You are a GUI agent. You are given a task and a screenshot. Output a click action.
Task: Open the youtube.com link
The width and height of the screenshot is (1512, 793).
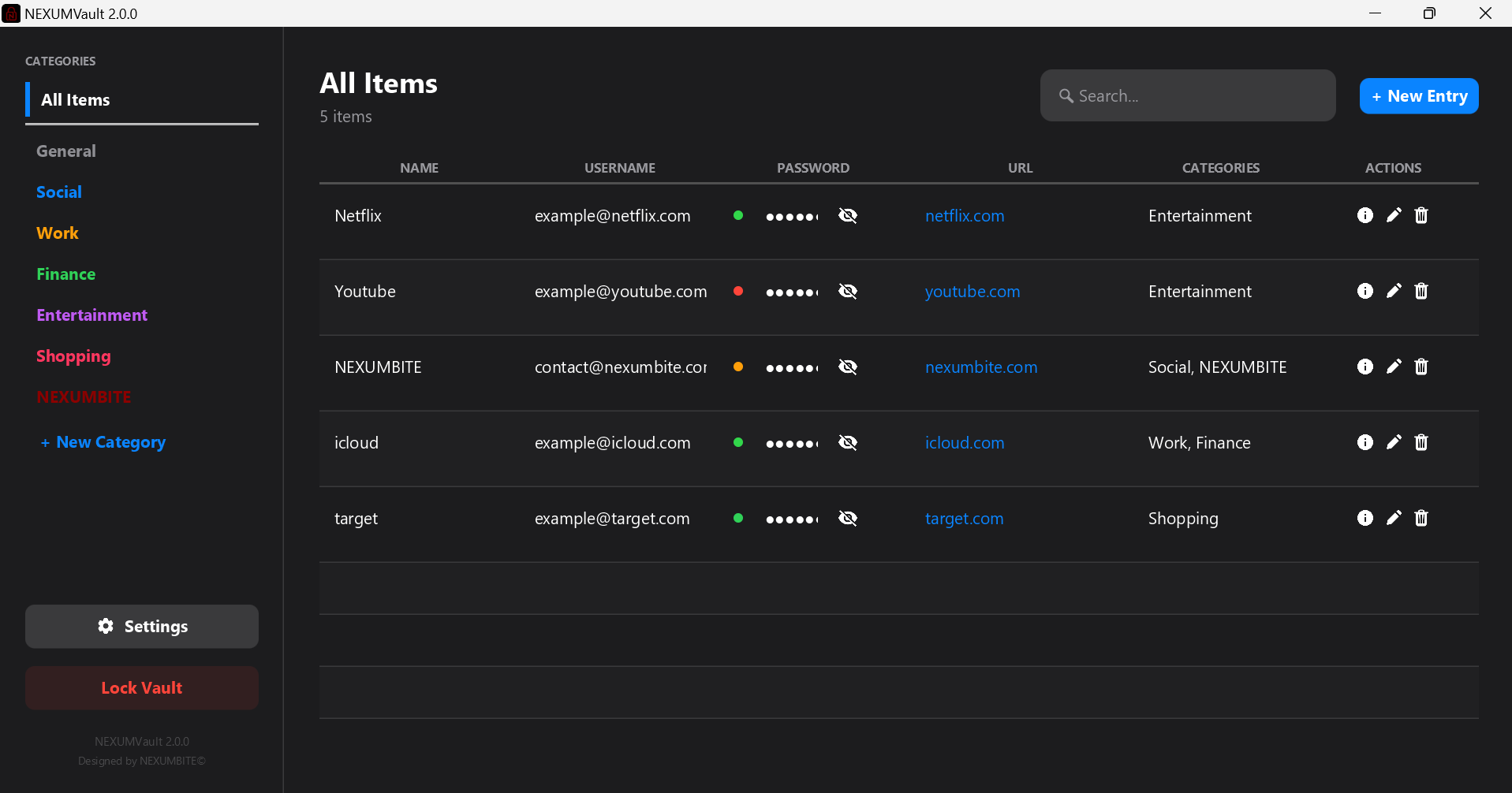coord(972,291)
